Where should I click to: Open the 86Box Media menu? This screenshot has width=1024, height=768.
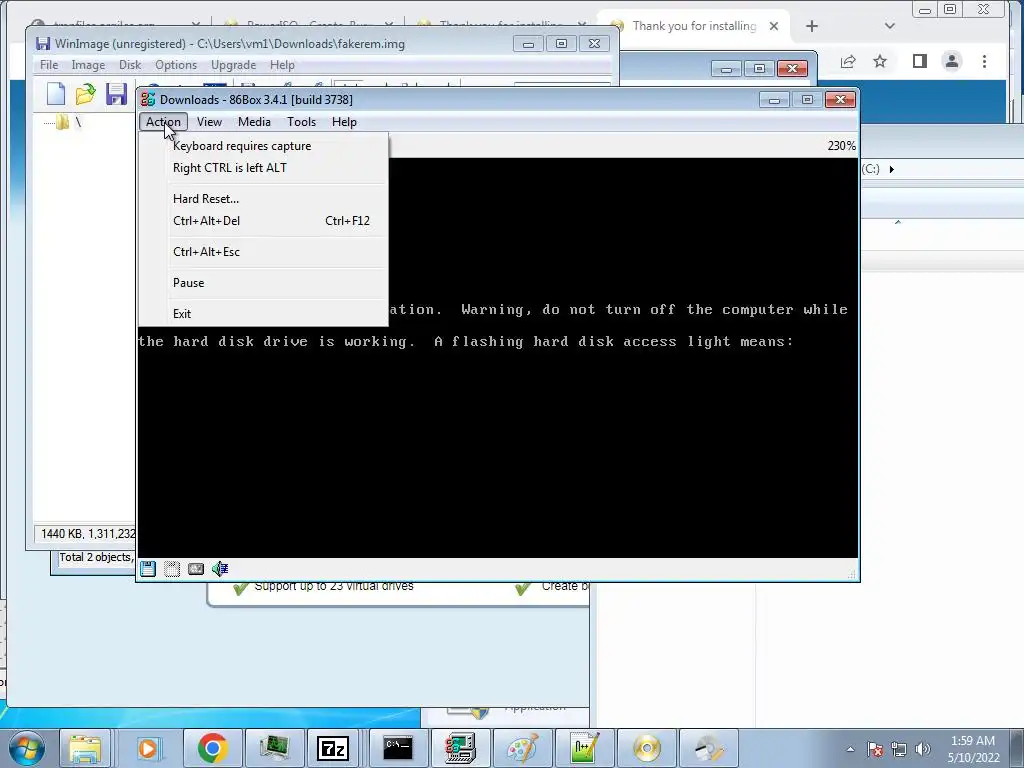[254, 122]
